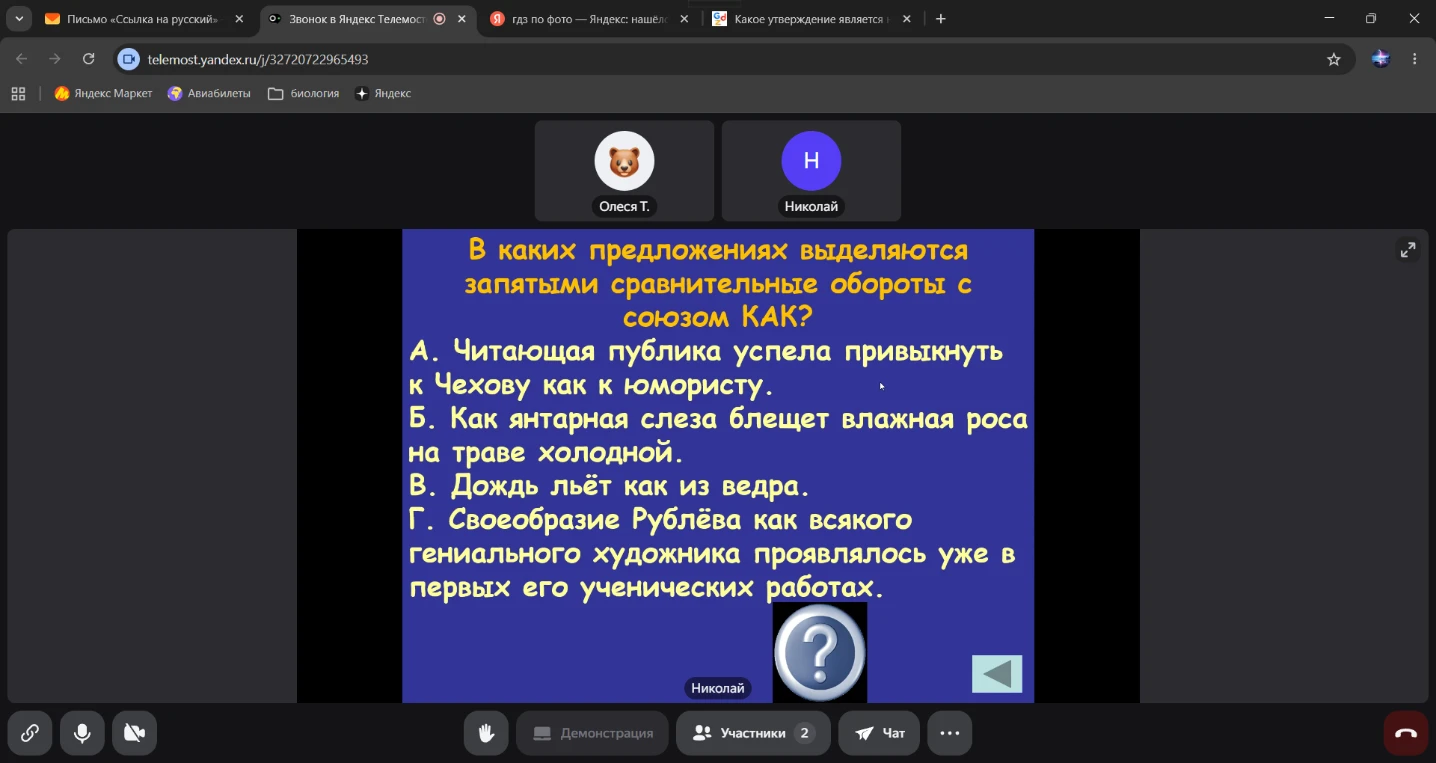Viewport: 1436px width, 763px height.
Task: Expand the shared screen to fullscreen
Action: click(x=1407, y=250)
